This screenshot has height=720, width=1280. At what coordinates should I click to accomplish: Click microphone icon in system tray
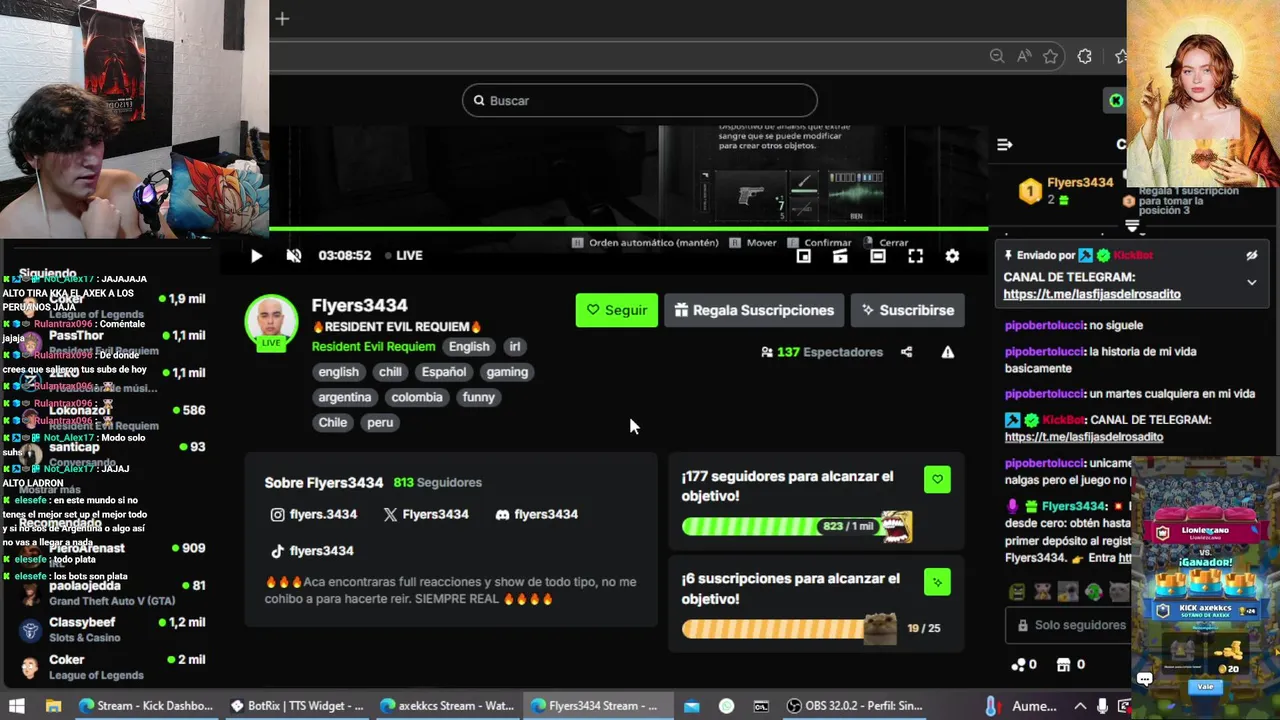click(1101, 706)
